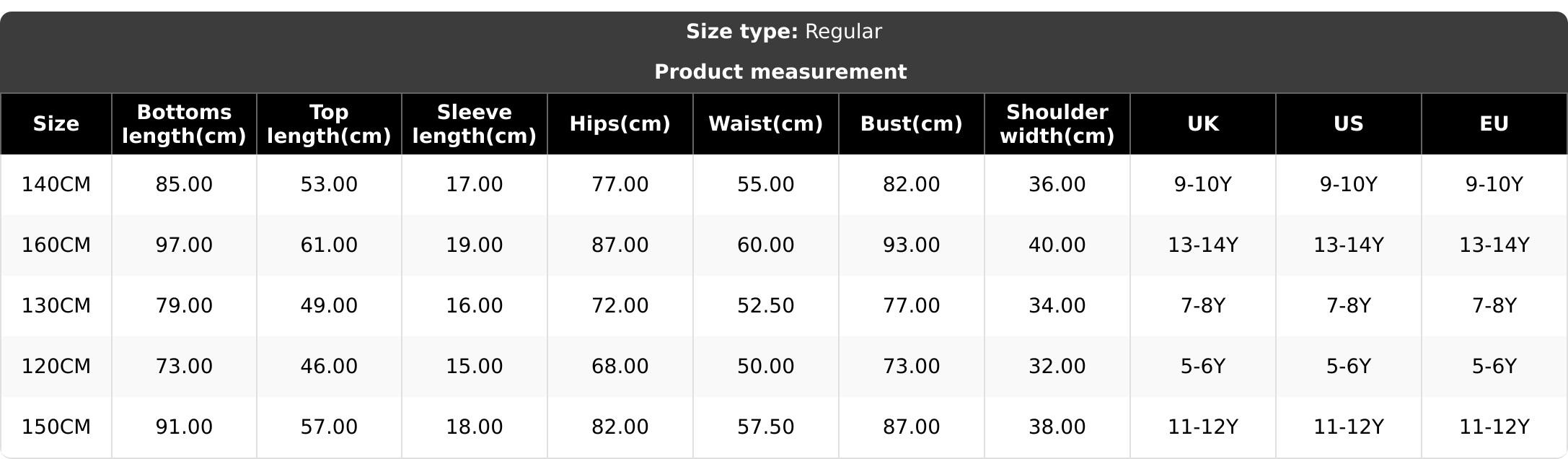The image size is (1568, 459).
Task: Click the Shoulder width(cm) column header
Action: point(1057,124)
